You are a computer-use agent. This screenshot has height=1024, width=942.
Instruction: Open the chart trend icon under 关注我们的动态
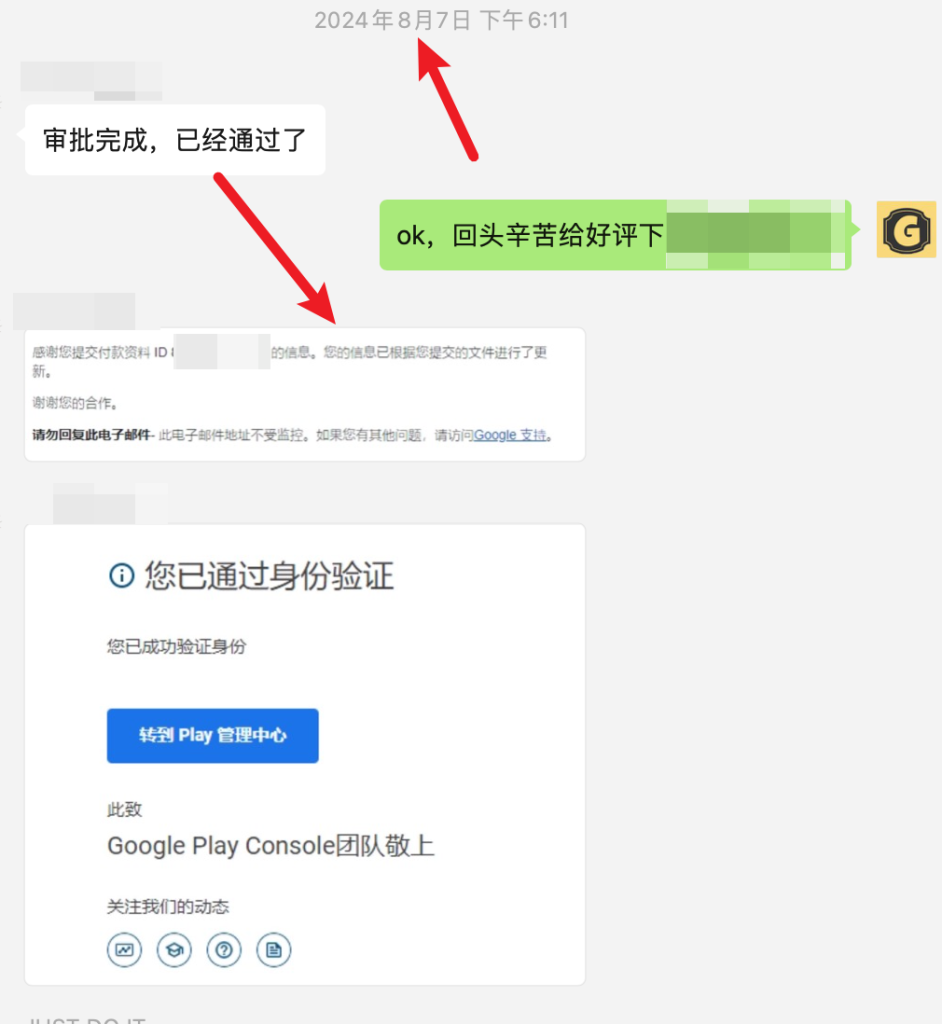124,950
